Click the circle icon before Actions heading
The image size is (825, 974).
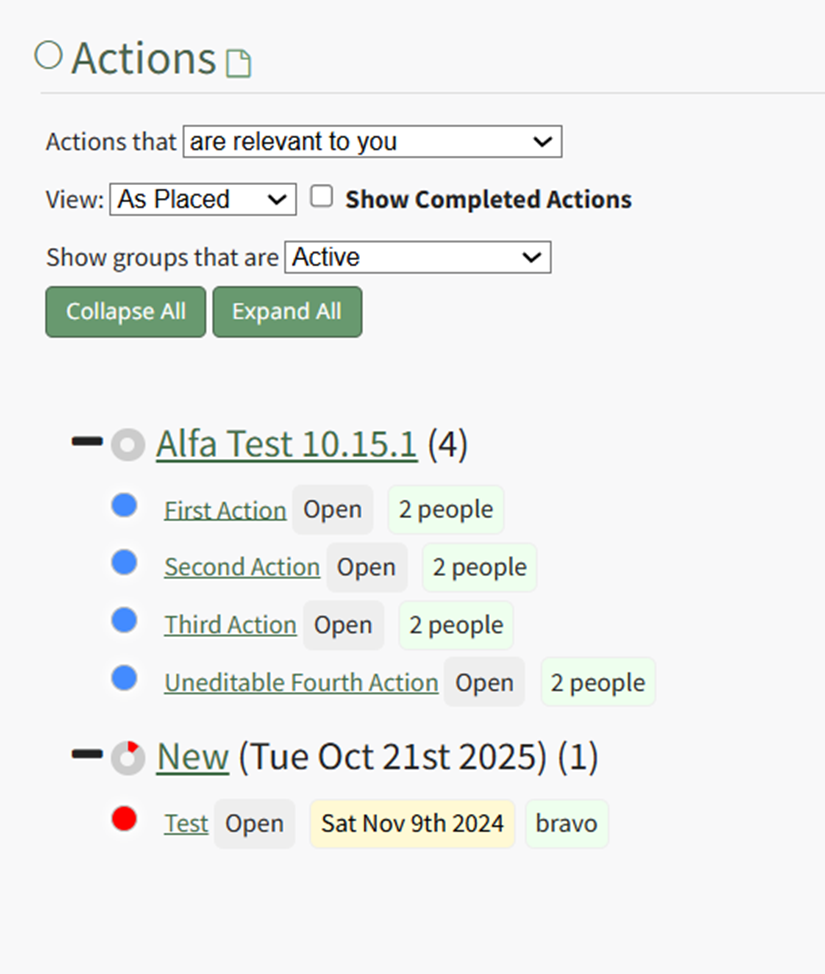coord(48,55)
